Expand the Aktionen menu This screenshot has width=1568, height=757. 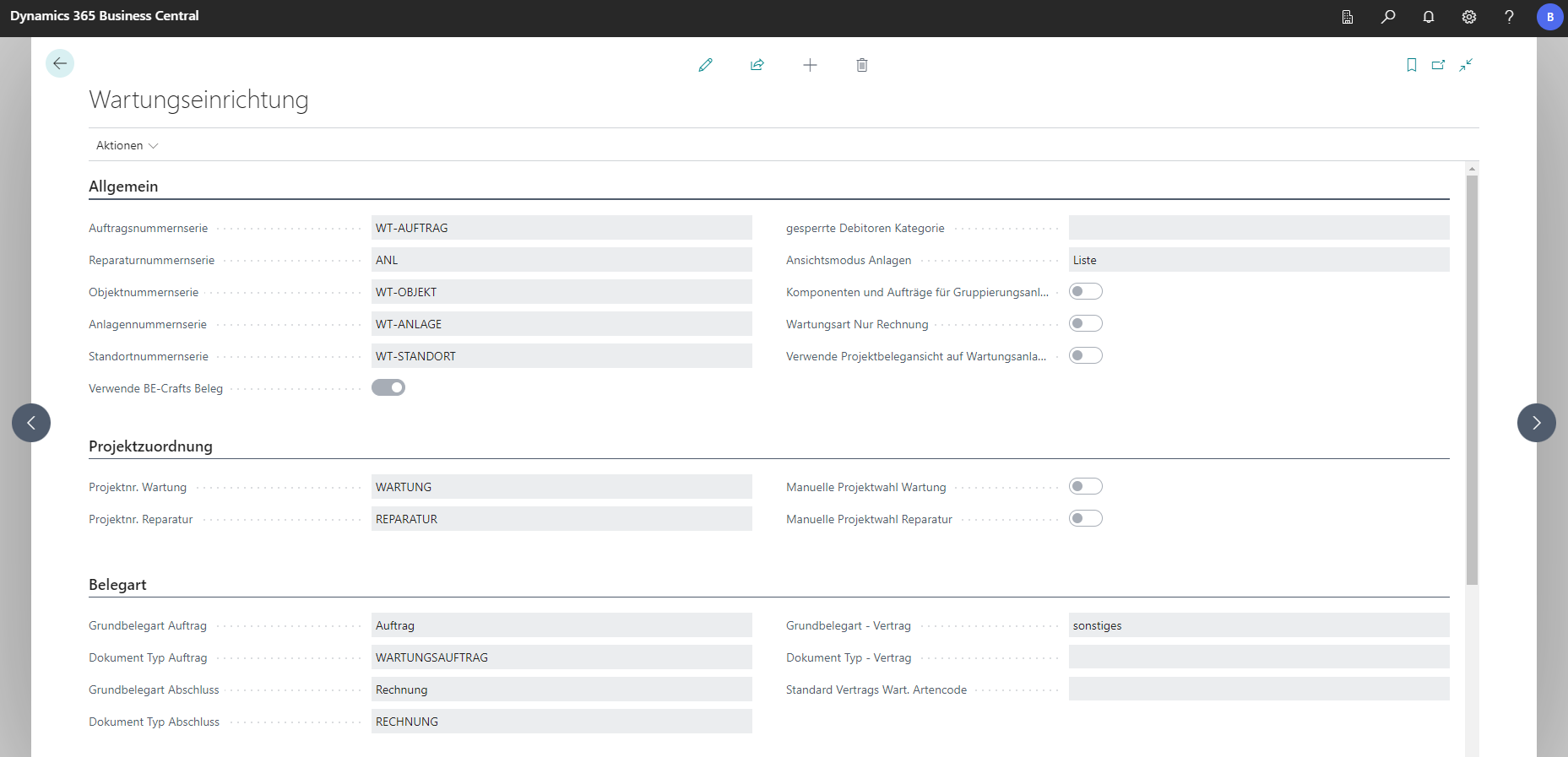point(127,145)
